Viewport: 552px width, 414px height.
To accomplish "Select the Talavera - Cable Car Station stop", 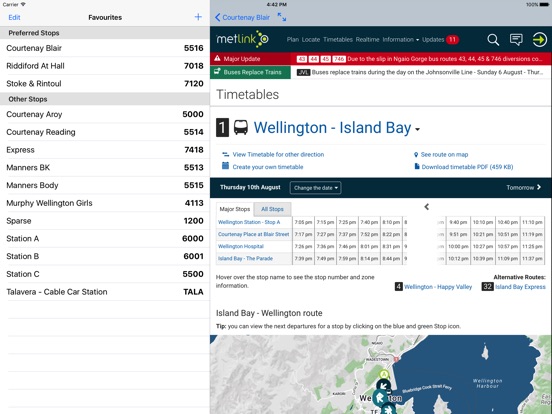I will pyautogui.click(x=105, y=292).
